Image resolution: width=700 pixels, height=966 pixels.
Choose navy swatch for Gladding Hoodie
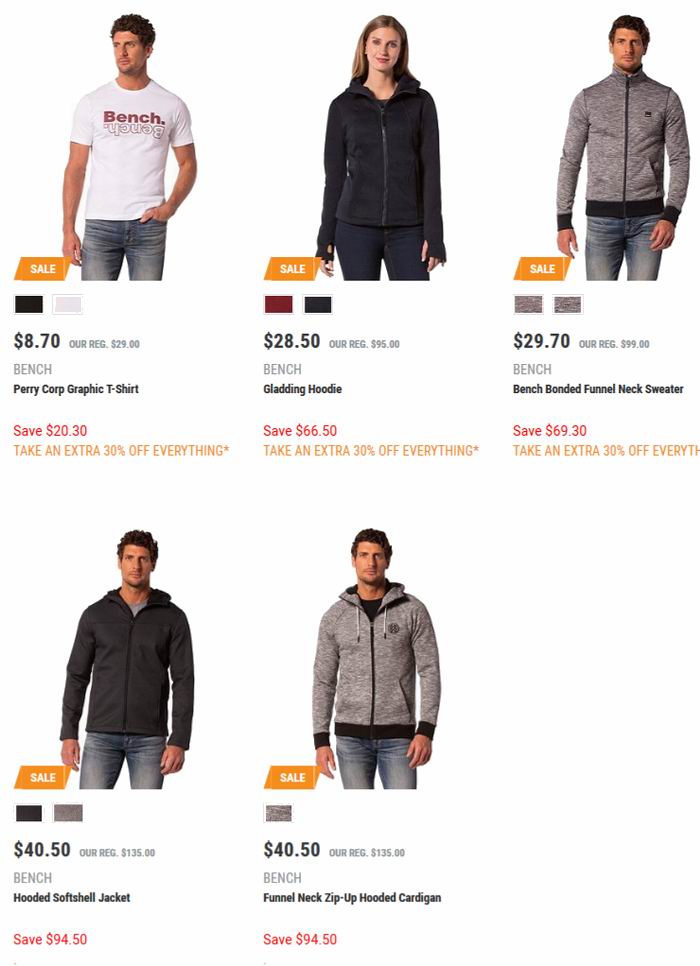(x=318, y=304)
